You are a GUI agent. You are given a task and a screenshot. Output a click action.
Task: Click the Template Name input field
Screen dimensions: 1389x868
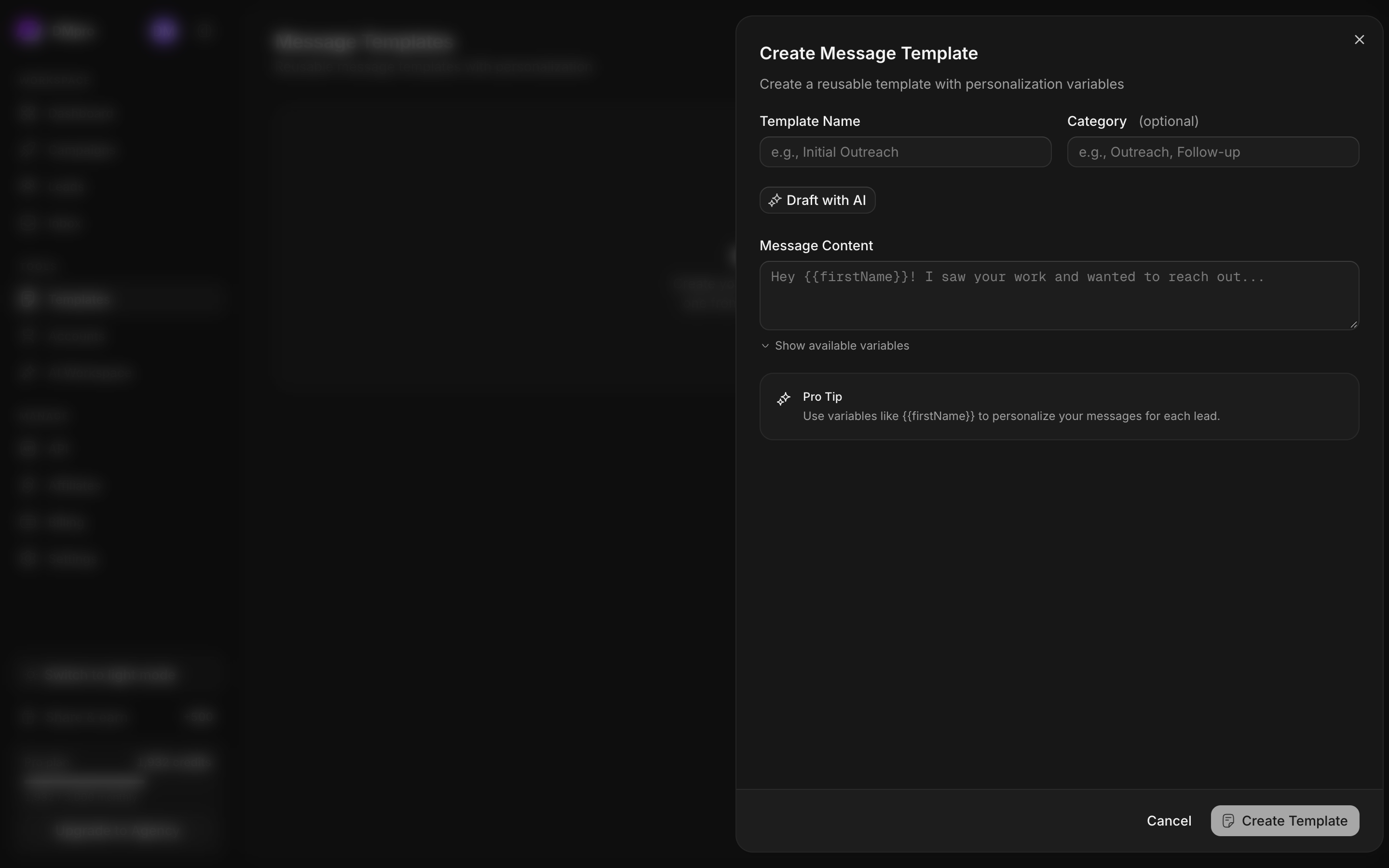(x=905, y=152)
